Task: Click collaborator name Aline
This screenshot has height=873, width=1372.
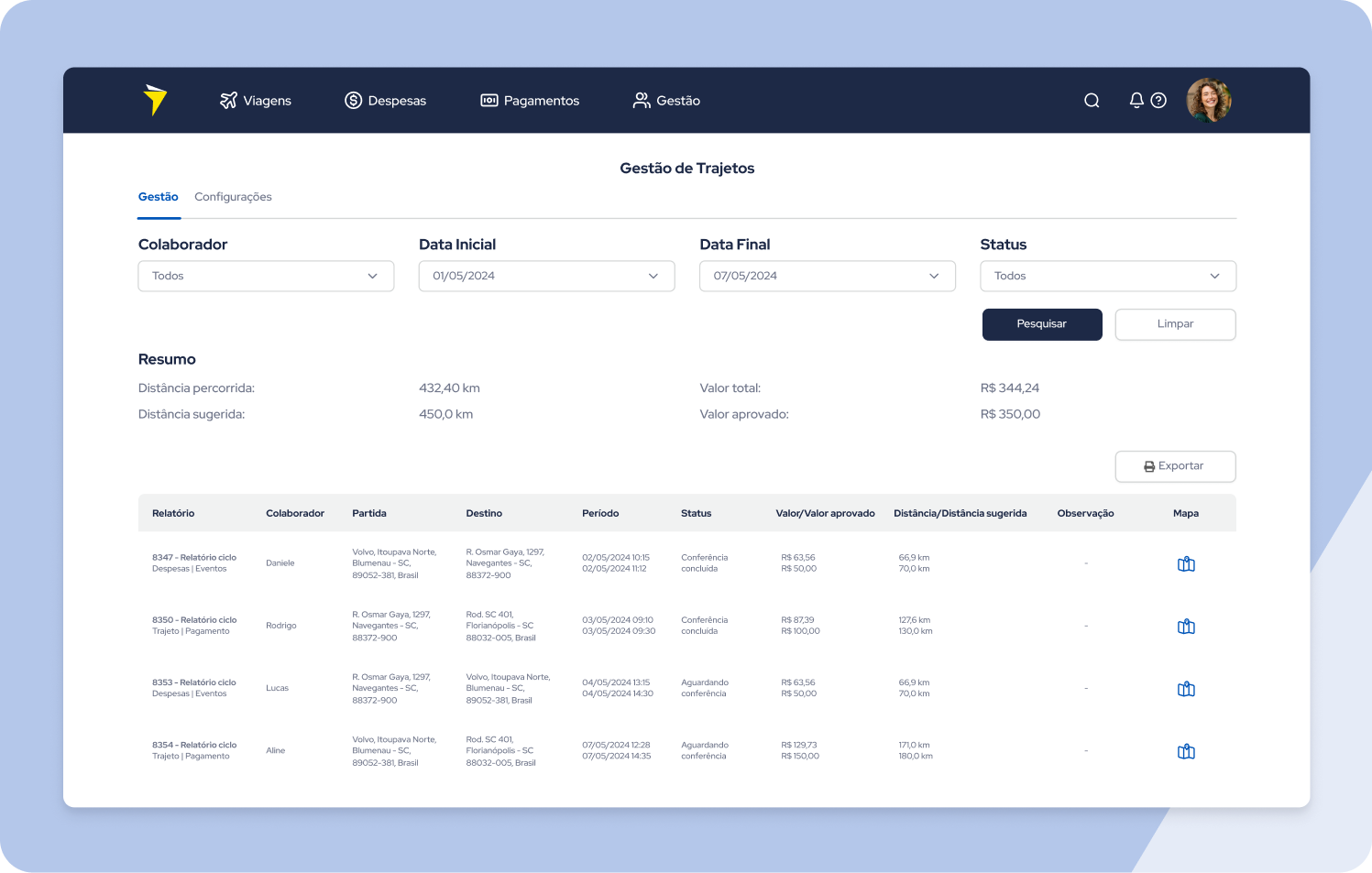Action: (x=275, y=750)
